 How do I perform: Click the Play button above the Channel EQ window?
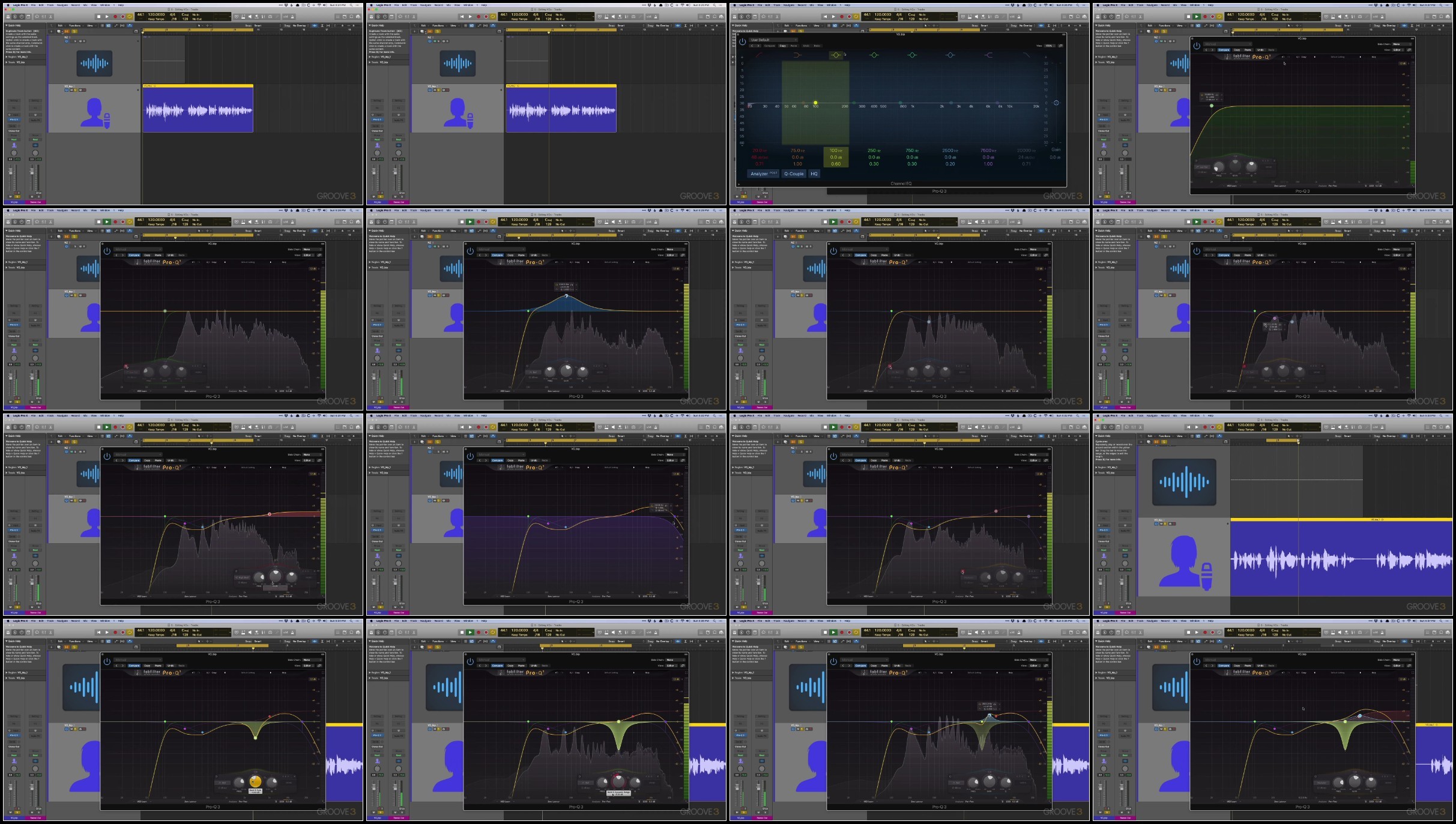pos(833,17)
